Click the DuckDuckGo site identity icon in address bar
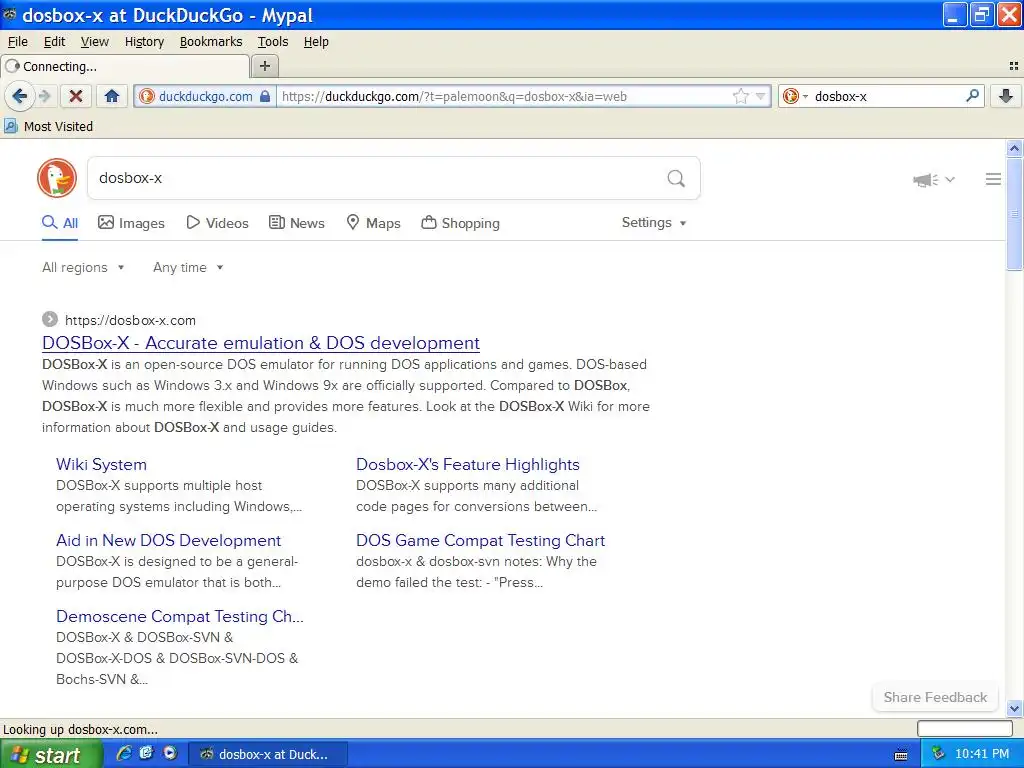 (147, 96)
